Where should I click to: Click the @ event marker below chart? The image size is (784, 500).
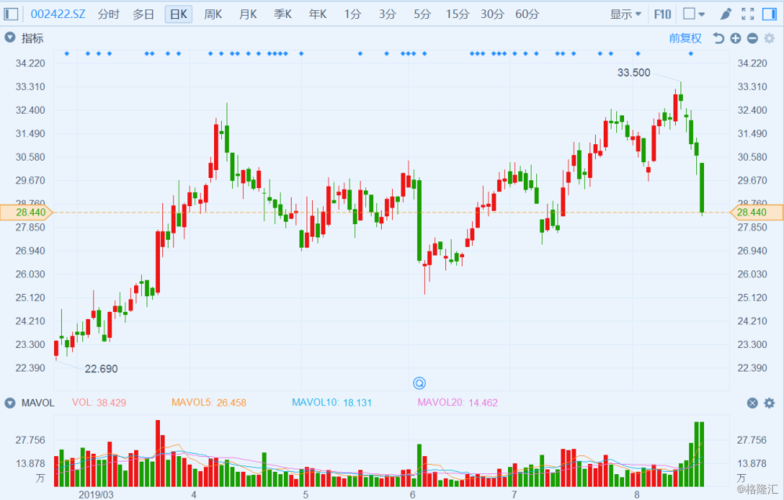pos(420,383)
